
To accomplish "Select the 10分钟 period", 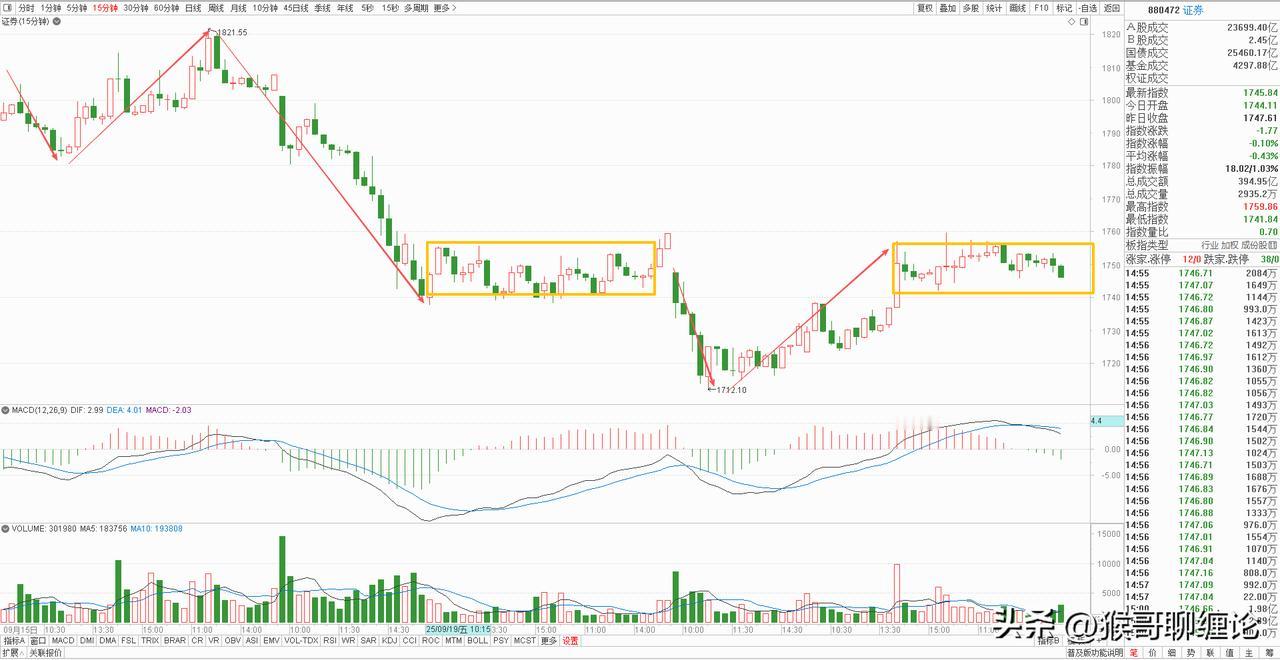I will point(265,8).
